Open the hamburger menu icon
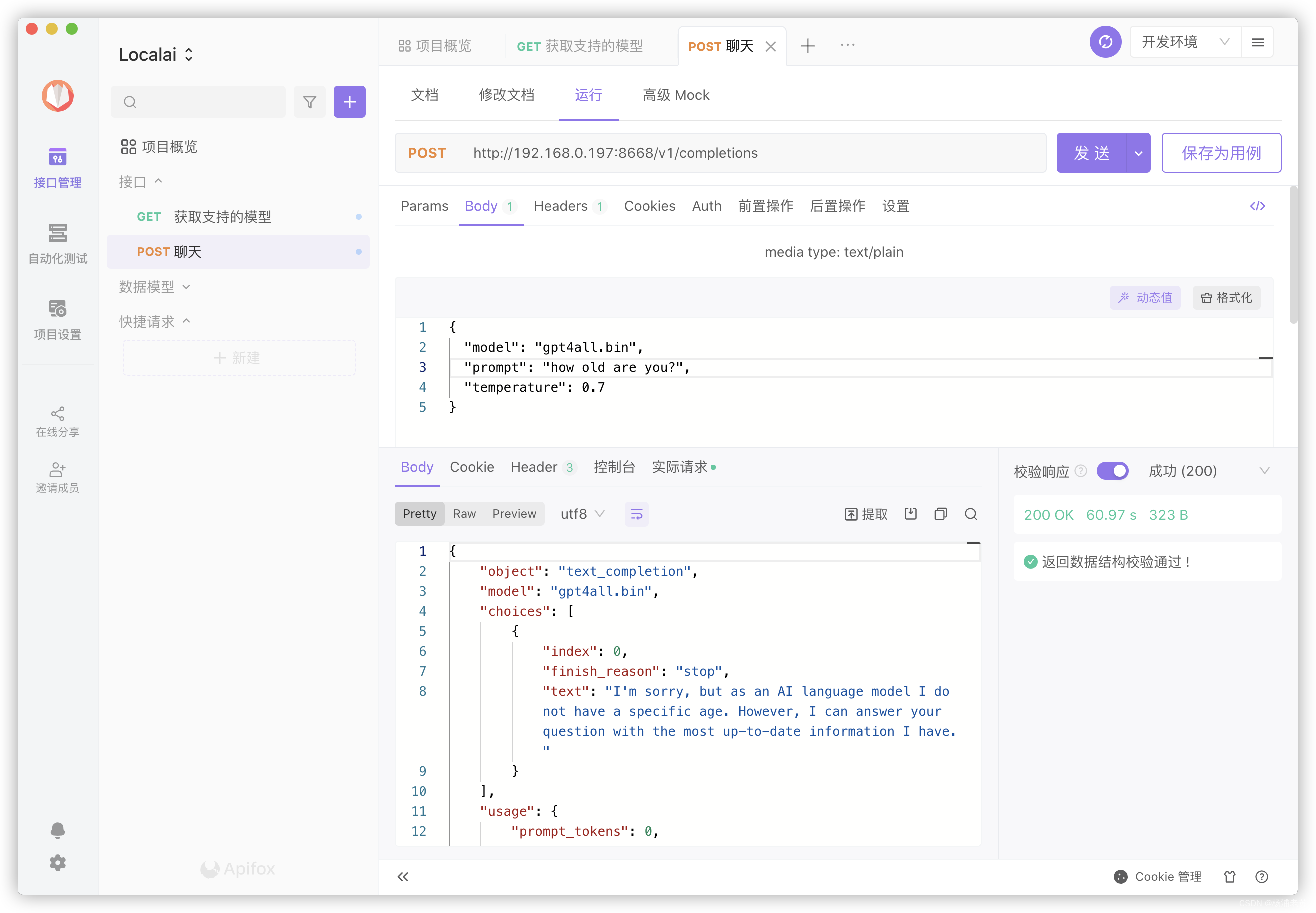1316x913 pixels. [x=1257, y=42]
